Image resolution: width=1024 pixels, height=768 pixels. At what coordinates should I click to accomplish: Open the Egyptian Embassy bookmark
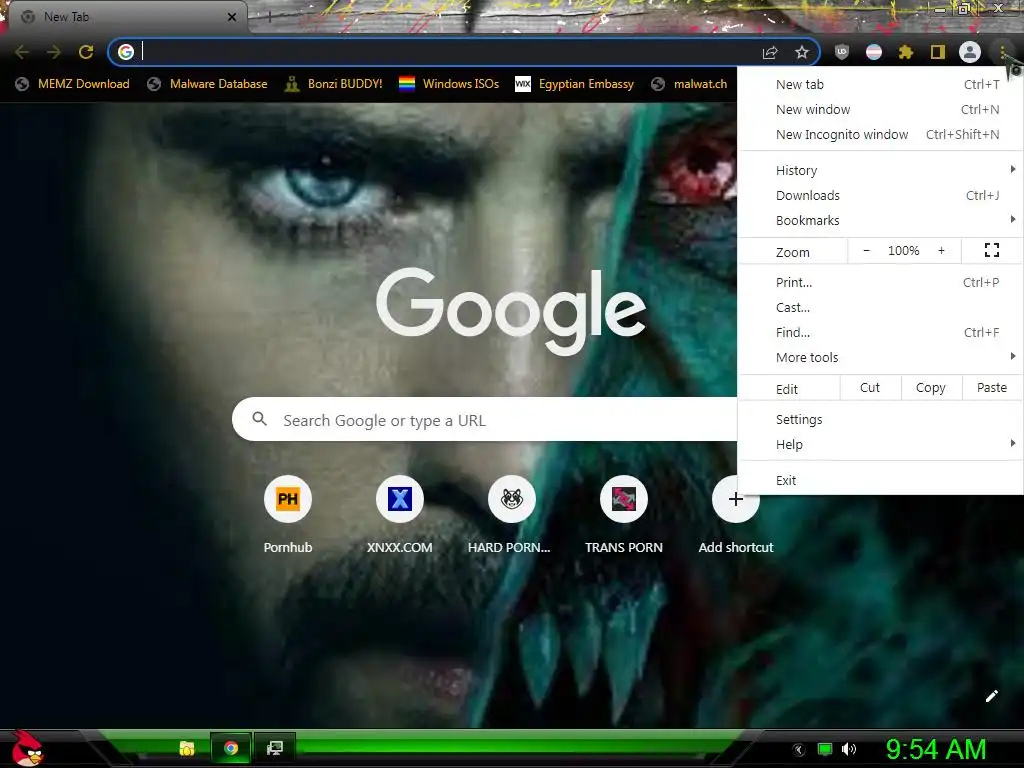pyautogui.click(x=574, y=84)
